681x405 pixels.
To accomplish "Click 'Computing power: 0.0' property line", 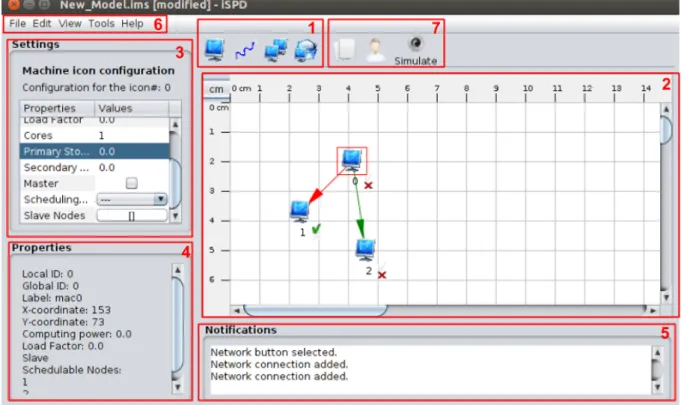I will (x=77, y=334).
